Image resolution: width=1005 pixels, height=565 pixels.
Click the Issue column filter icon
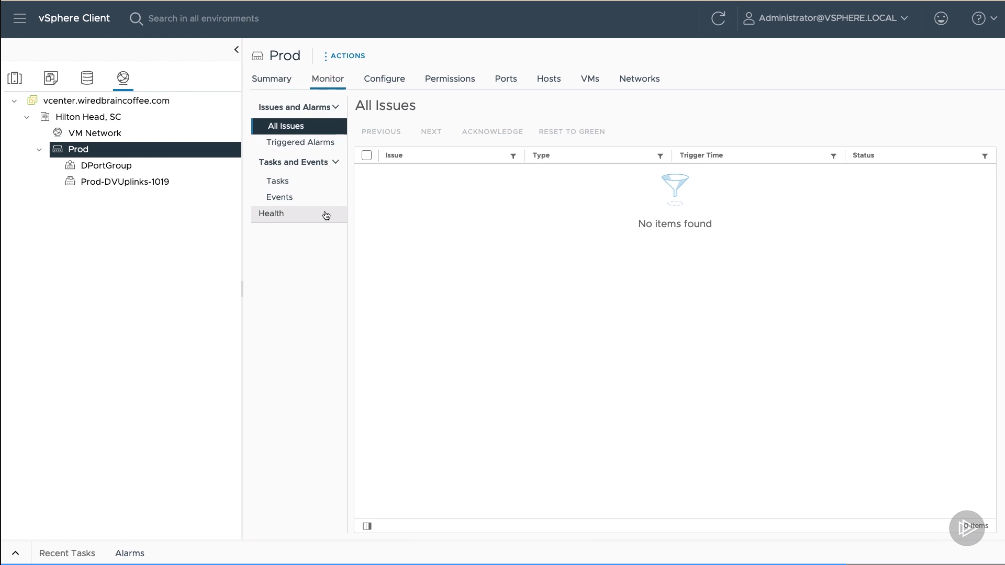[513, 156]
